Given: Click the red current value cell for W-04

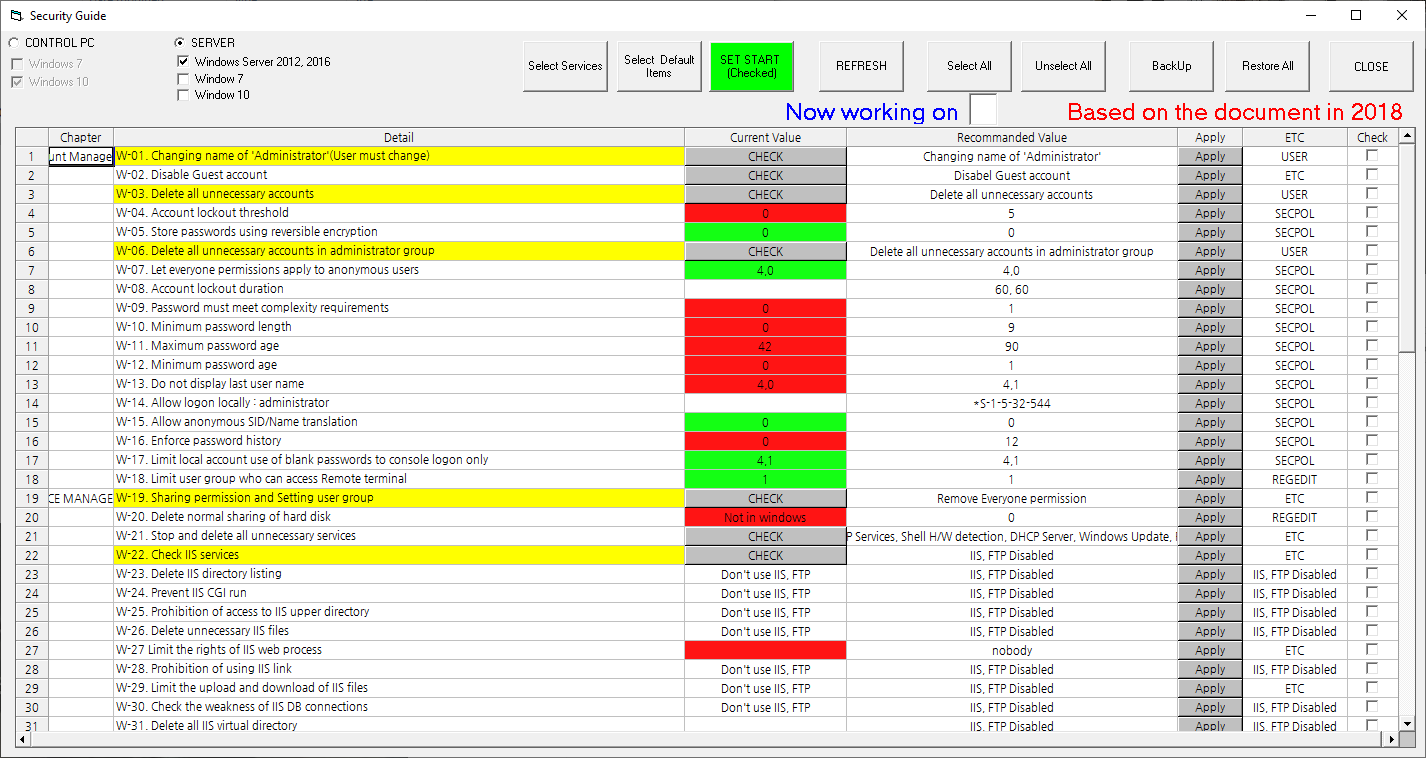Looking at the screenshot, I should tap(765, 213).
